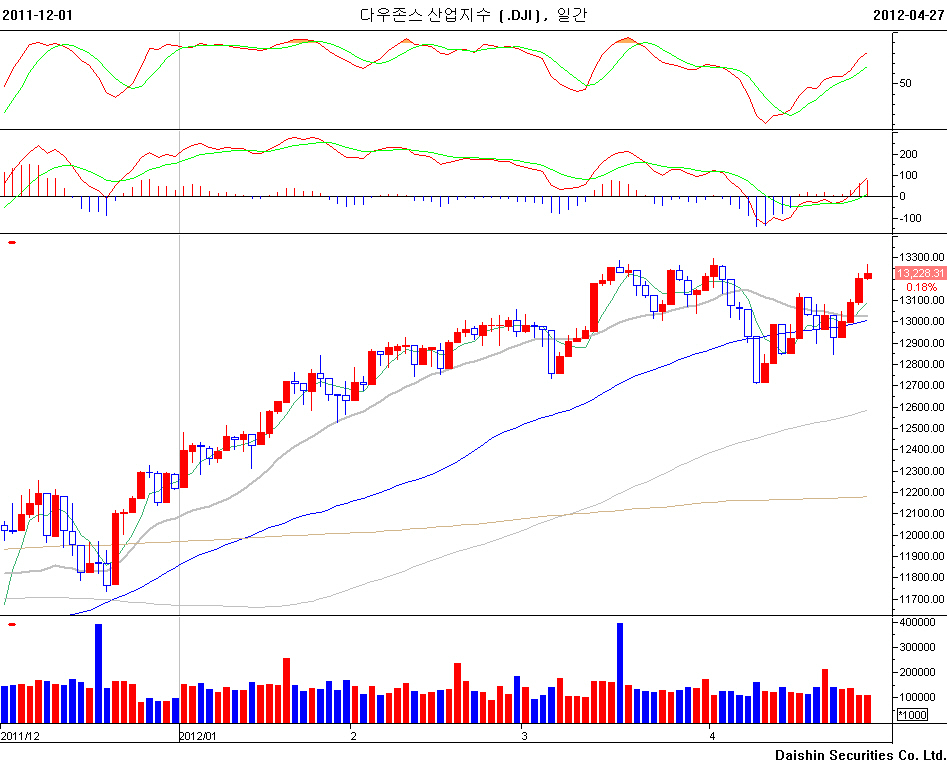Select the 2012-04-27 end date
Screen dimensions: 947x767
pyautogui.click(x=908, y=15)
